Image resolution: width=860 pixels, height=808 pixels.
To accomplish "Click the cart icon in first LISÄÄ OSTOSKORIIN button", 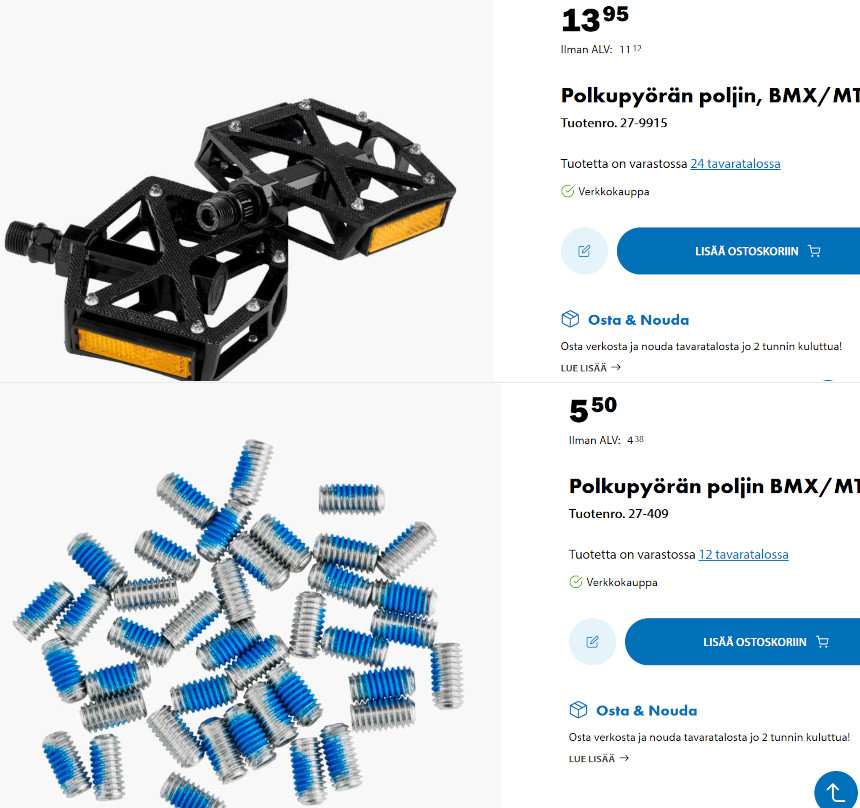I will pos(814,251).
